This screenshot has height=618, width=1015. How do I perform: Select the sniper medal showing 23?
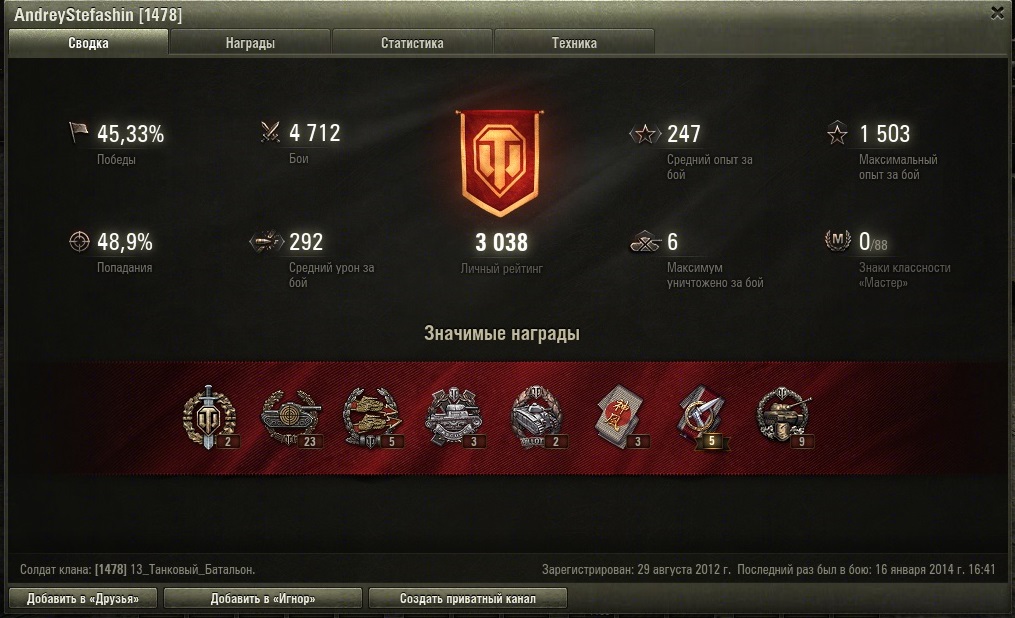pyautogui.click(x=291, y=418)
